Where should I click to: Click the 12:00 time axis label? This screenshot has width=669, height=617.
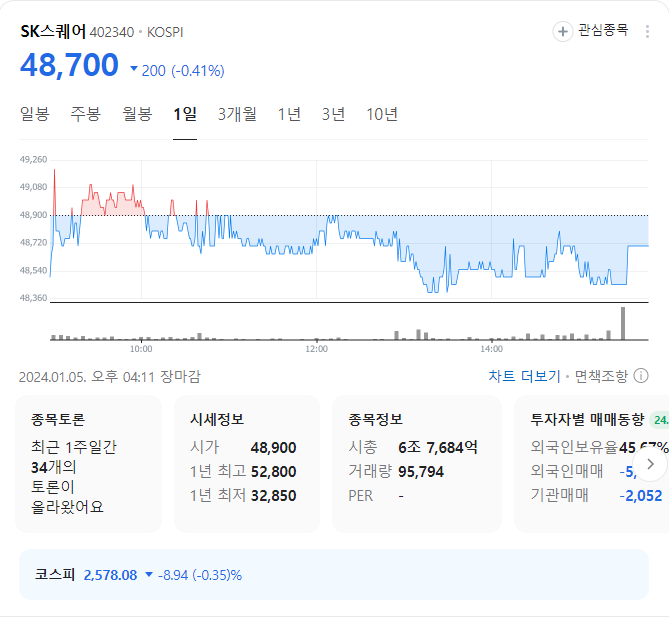[317, 349]
